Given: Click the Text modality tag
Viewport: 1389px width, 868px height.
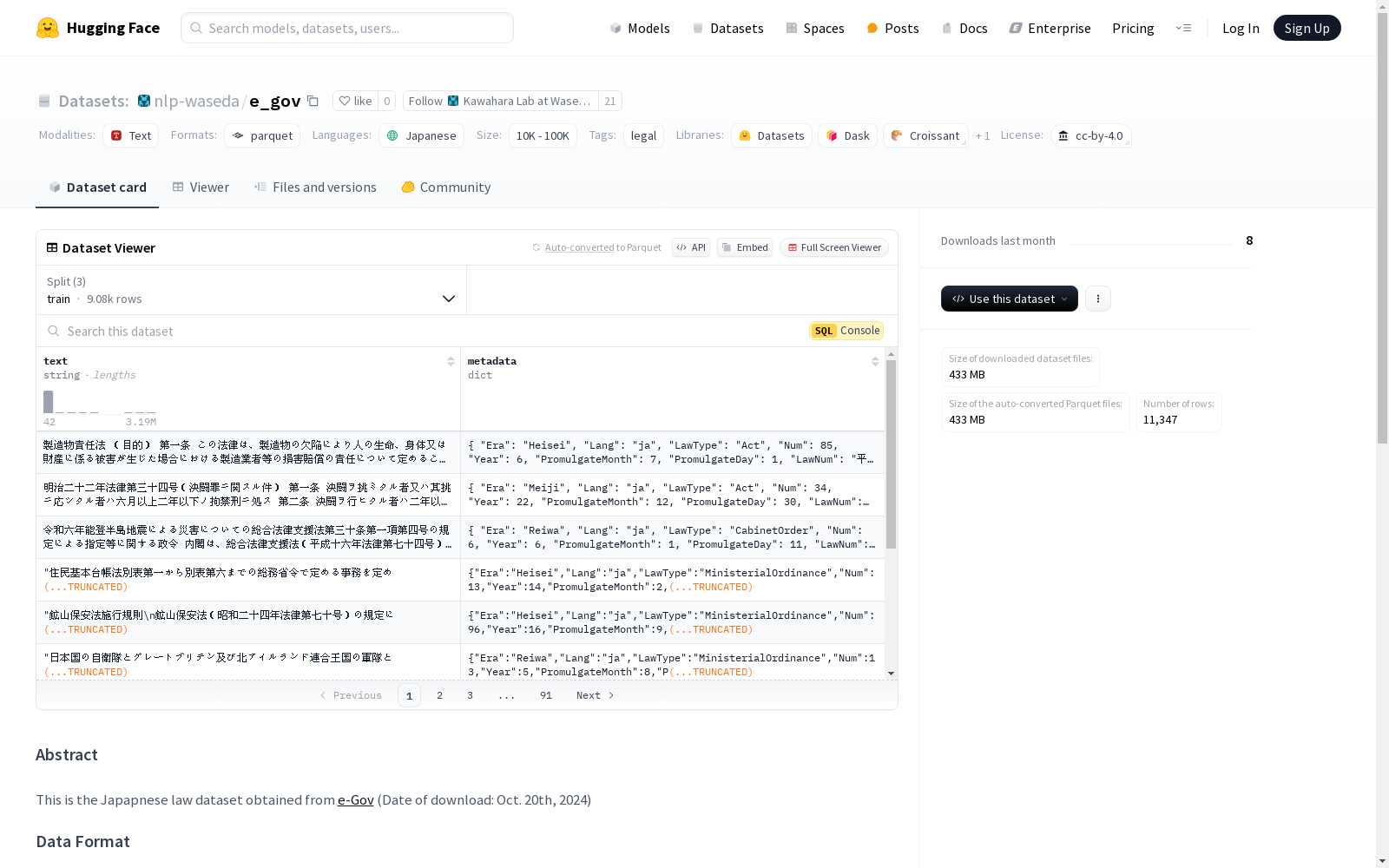Looking at the screenshot, I should point(131,135).
